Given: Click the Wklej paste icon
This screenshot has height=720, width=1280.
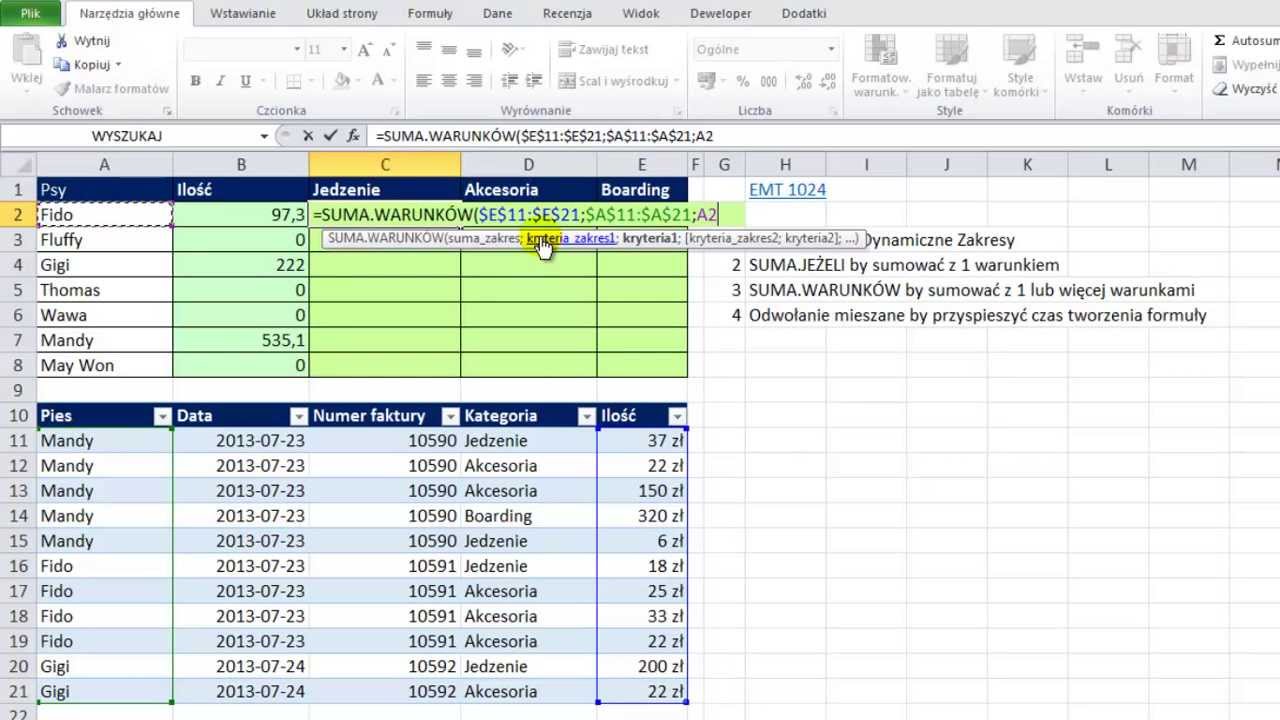Looking at the screenshot, I should coord(26,50).
